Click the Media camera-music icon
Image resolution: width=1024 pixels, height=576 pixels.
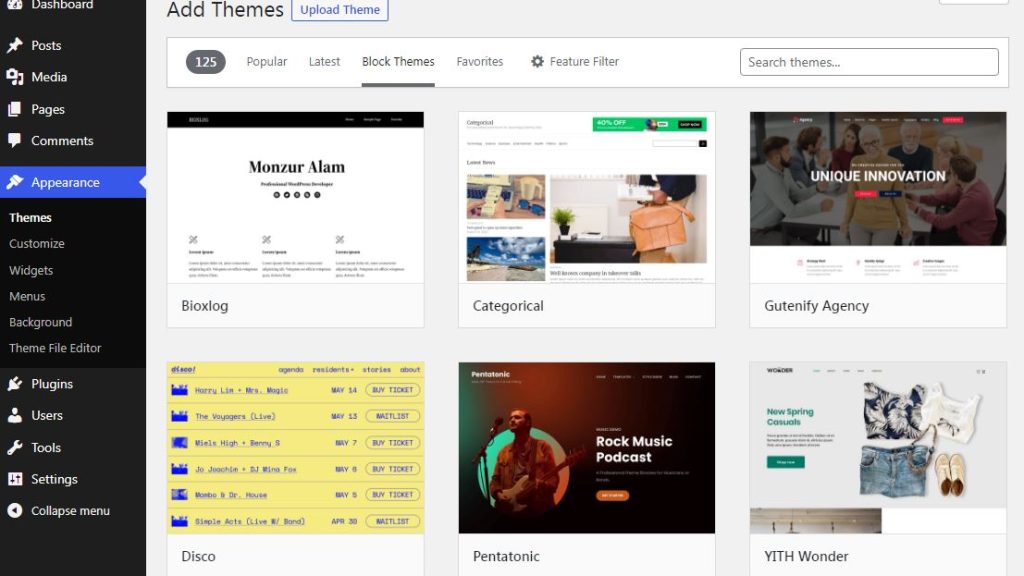pos(14,77)
